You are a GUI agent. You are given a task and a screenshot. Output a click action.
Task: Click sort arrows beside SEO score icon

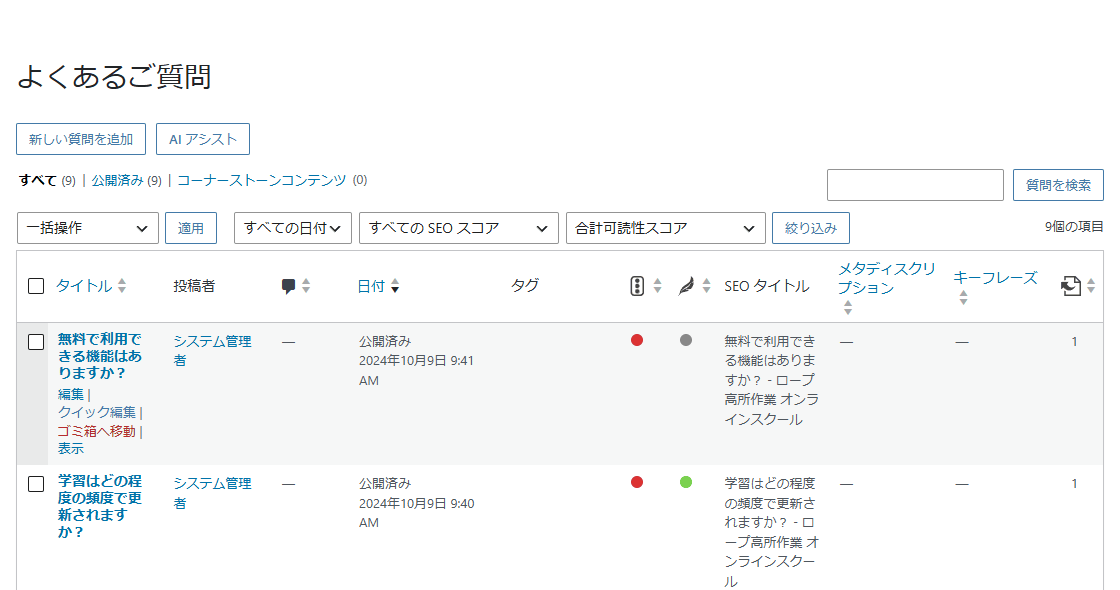657,286
